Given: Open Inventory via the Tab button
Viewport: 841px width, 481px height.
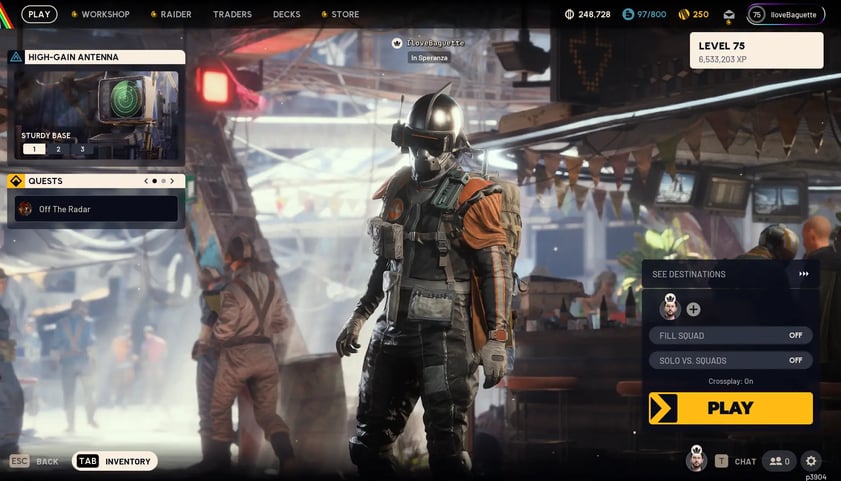Looking at the screenshot, I should pos(115,461).
